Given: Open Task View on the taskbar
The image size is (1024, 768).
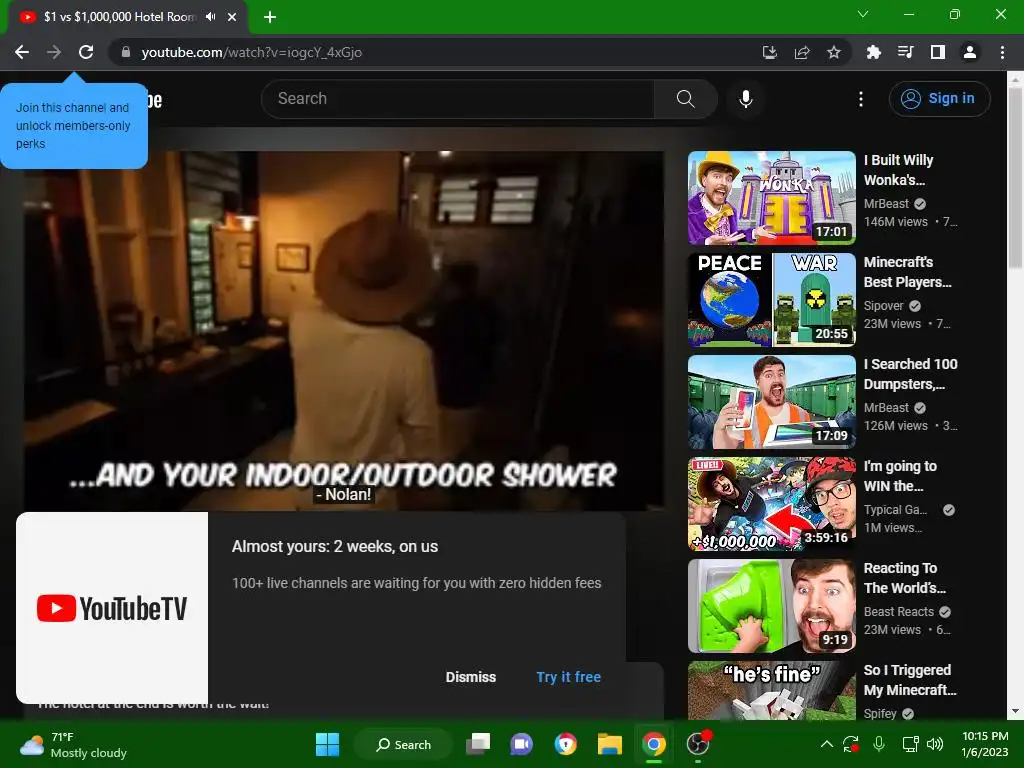Looking at the screenshot, I should point(478,744).
